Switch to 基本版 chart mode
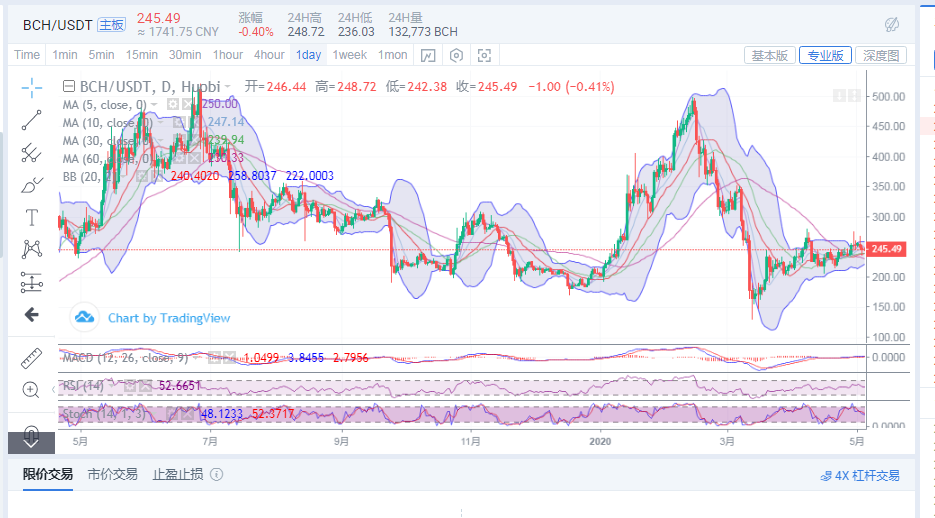 point(770,55)
